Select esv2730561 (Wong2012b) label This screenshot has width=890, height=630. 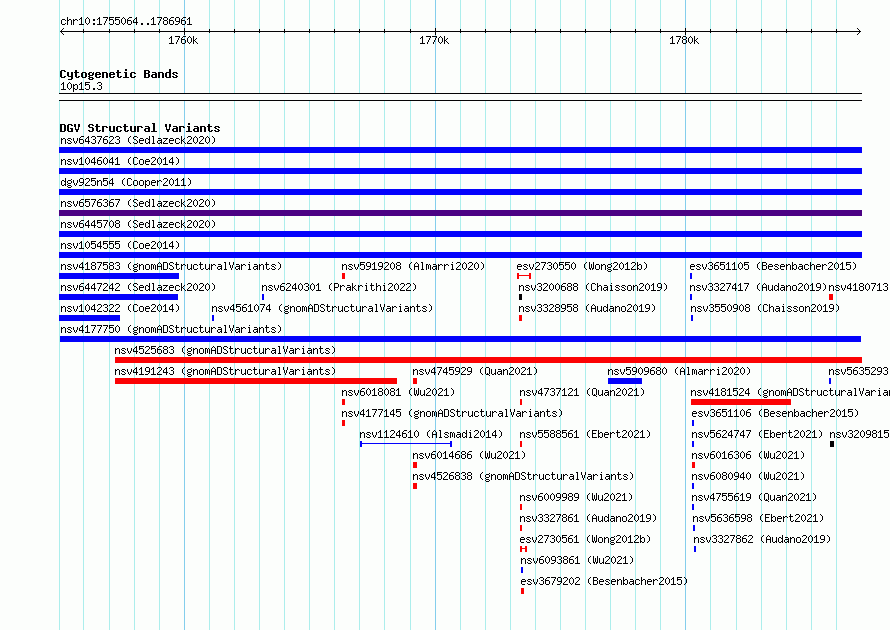pyautogui.click(x=585, y=539)
